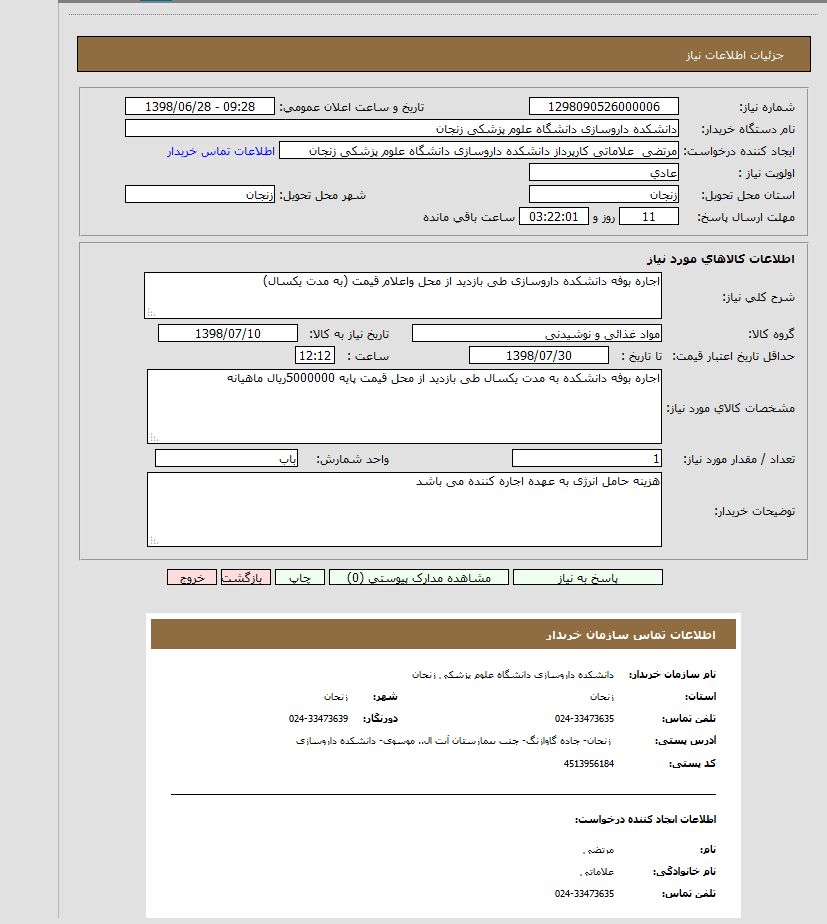Open the اطلاعات تماس خریدار link

tap(220, 151)
